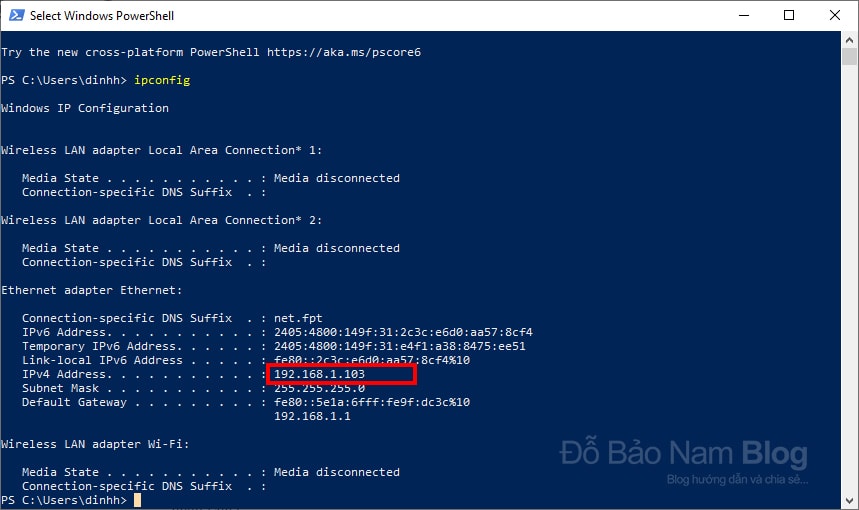Screen dimensions: 859x510
Task: Click the Temporary IPv6 Address value
Action: [x=400, y=346]
